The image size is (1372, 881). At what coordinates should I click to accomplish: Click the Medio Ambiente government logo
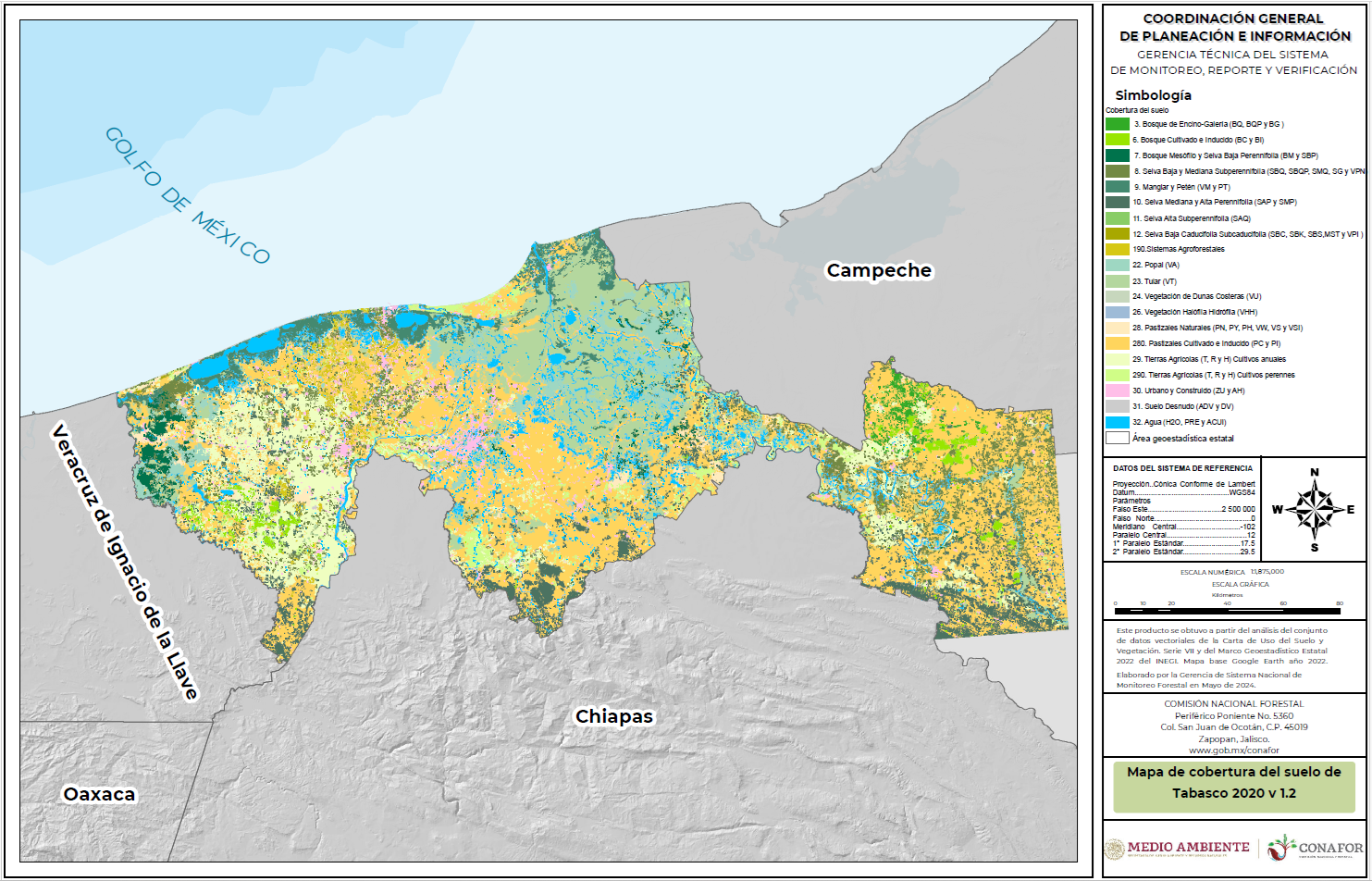[1177, 848]
